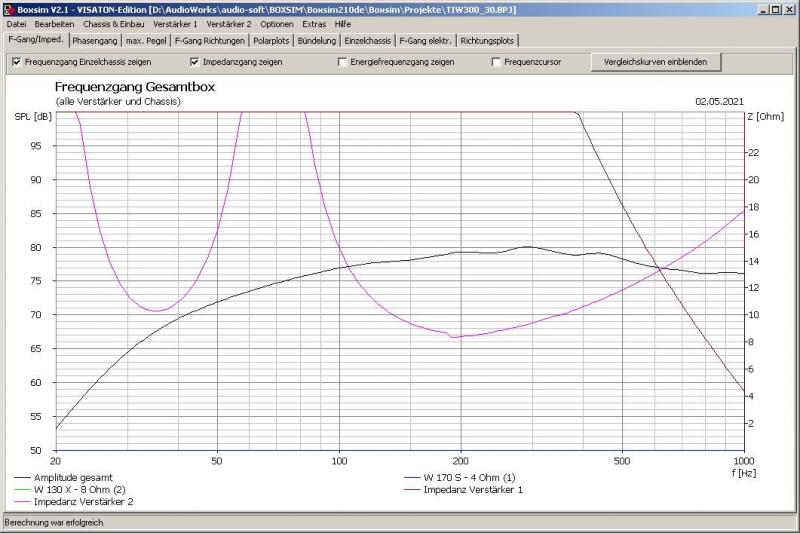Viewport: 800px width, 533px height.
Task: Open the Bearbeiten menu
Action: [x=54, y=23]
